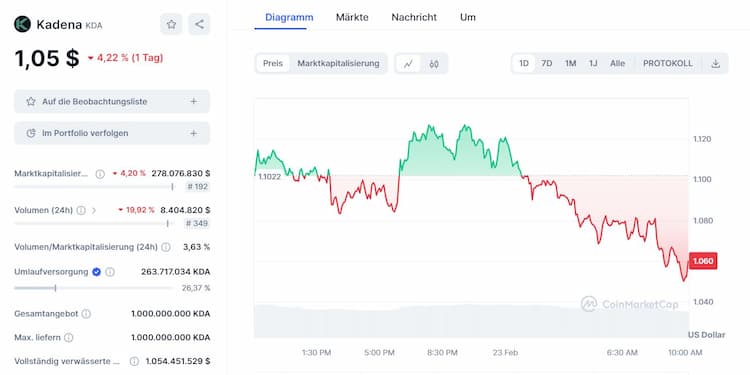Expand Auf die Beobachtungsliste plus
Screen dimensions: 750x375
click(194, 101)
